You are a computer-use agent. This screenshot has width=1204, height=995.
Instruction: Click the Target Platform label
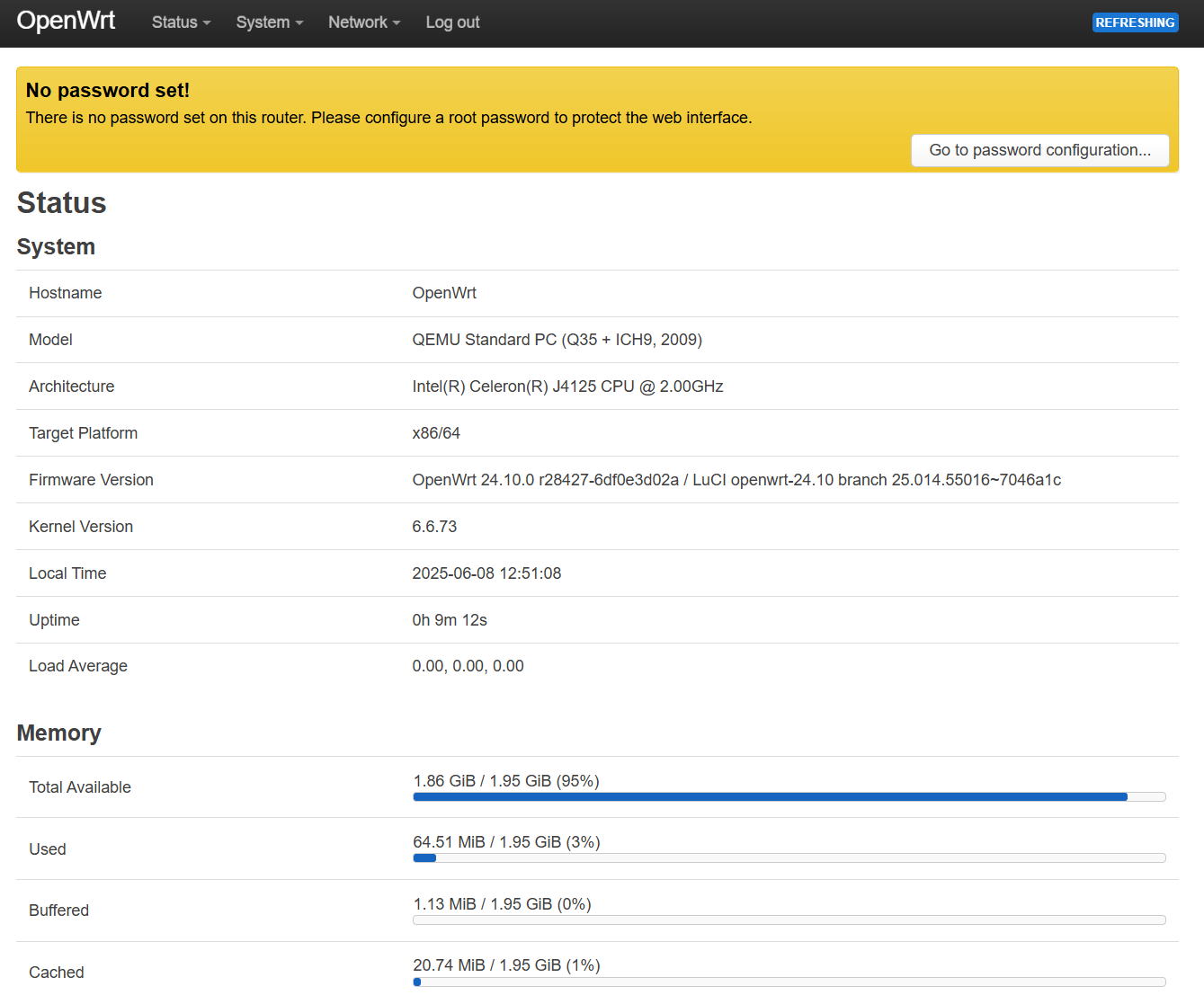pos(83,433)
